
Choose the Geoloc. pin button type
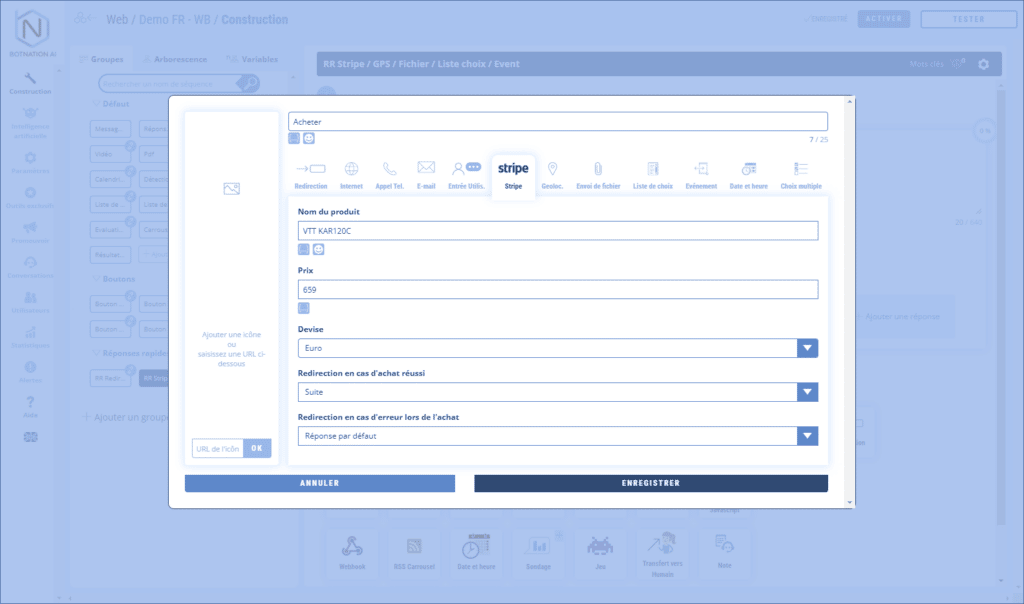point(552,174)
